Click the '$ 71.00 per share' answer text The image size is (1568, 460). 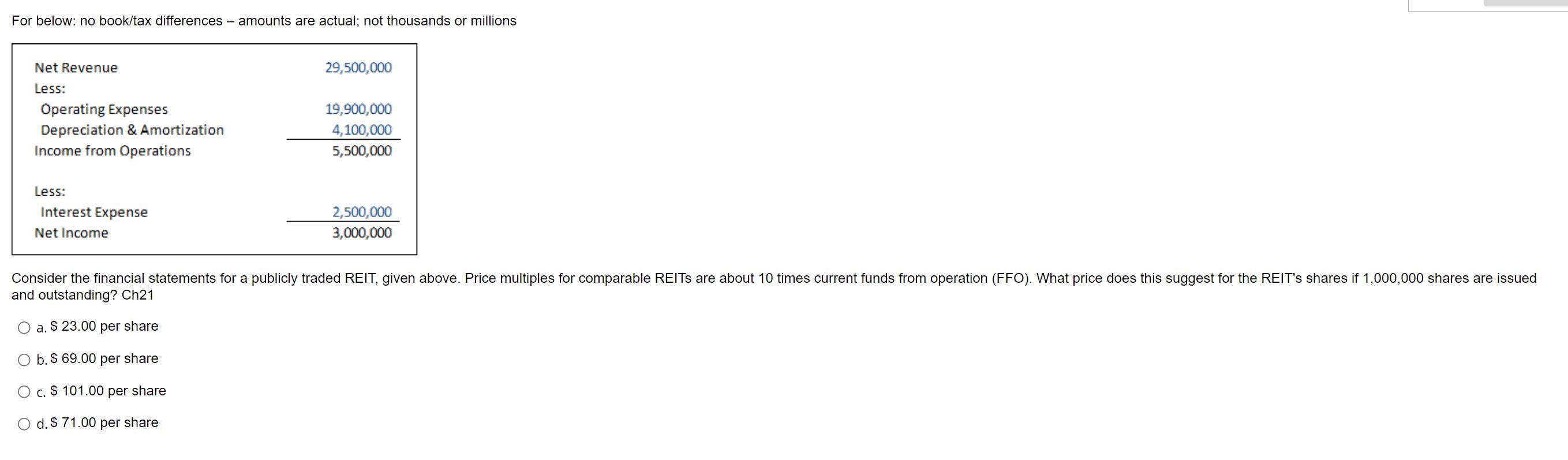[x=104, y=422]
